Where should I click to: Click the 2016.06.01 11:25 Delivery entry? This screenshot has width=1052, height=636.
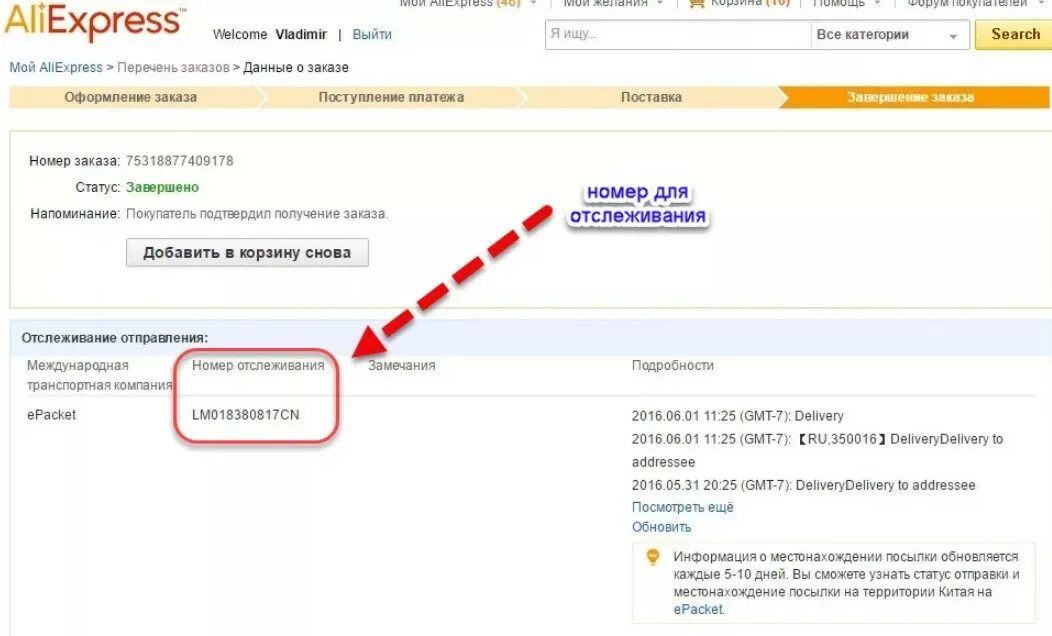[x=737, y=416]
